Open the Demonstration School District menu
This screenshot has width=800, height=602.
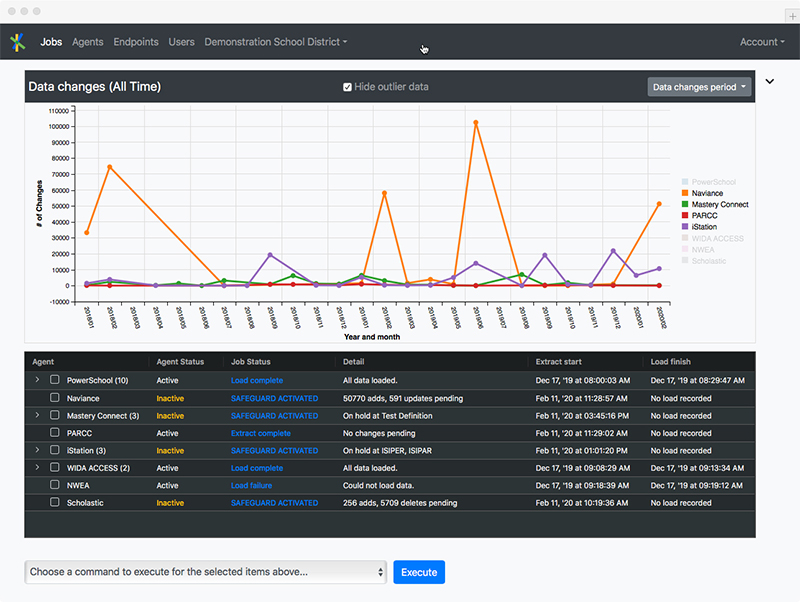click(x=276, y=42)
